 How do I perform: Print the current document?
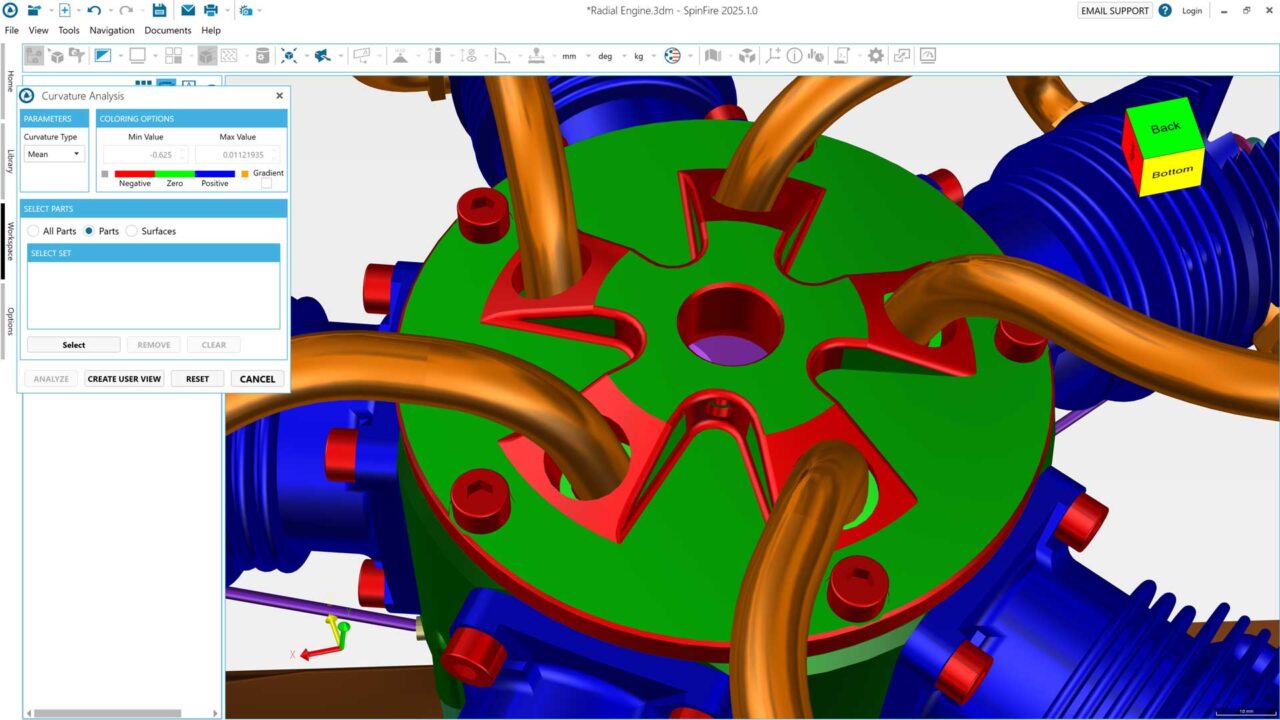click(x=211, y=10)
